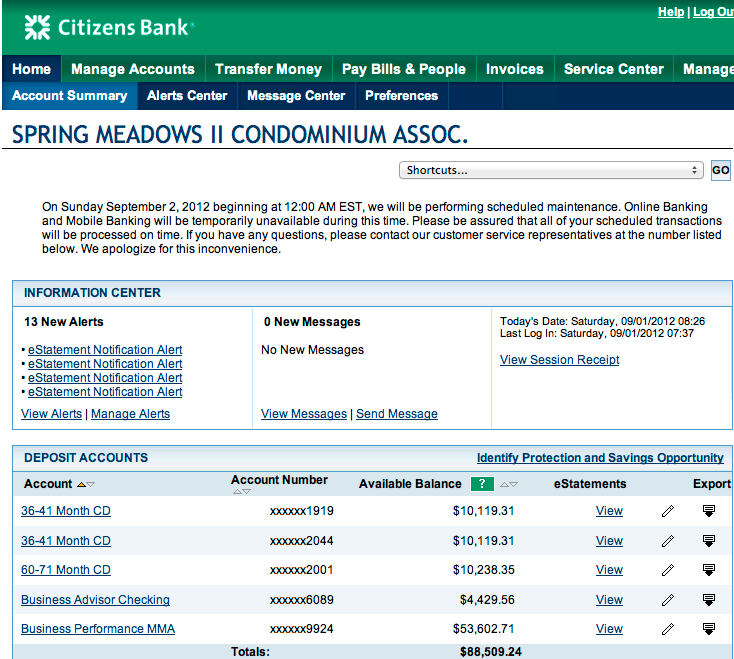Screen dimensions: 734x659
Task: Export icon for account xxxxxx1919
Action: [x=709, y=511]
